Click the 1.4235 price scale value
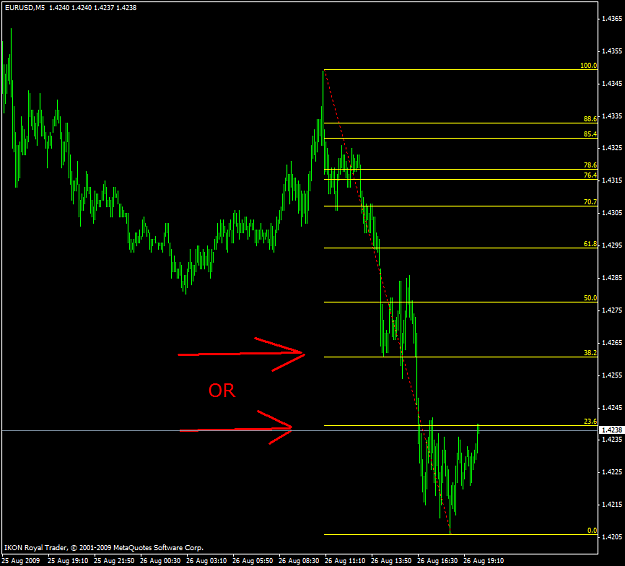The height and width of the screenshot is (566, 625). point(612,440)
